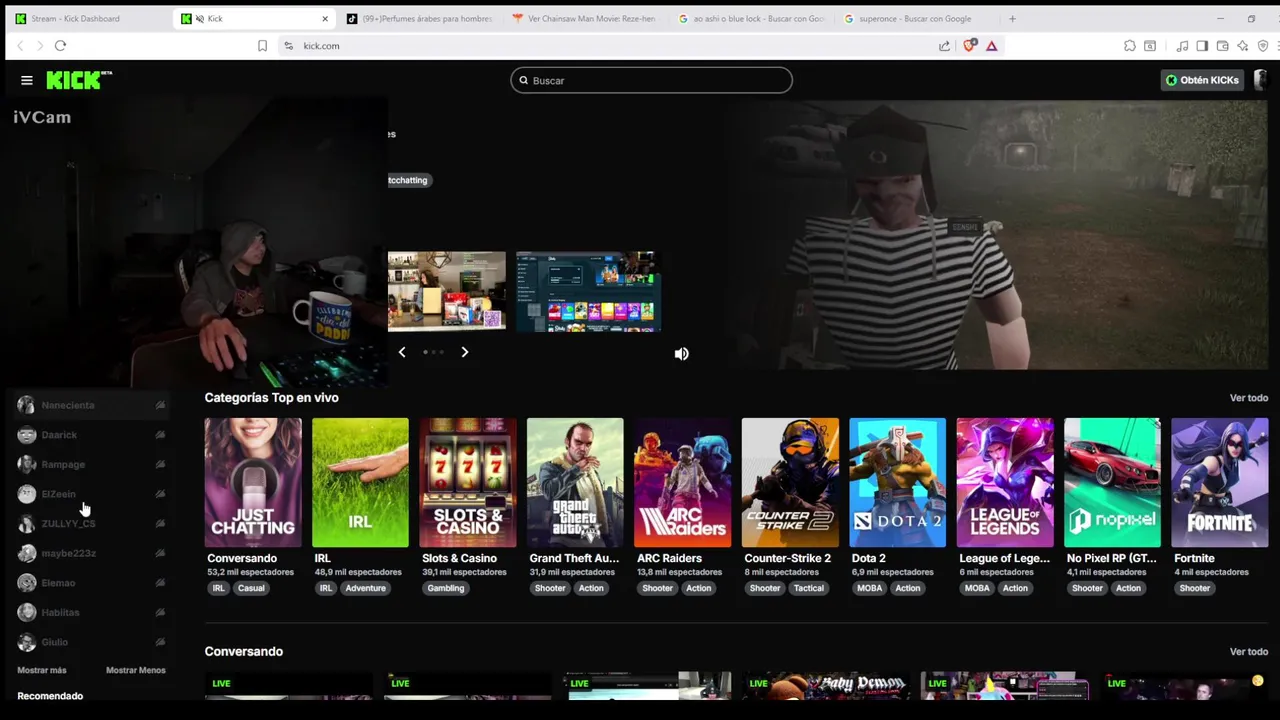
Task: Click the Gambling tag
Action: tap(446, 588)
